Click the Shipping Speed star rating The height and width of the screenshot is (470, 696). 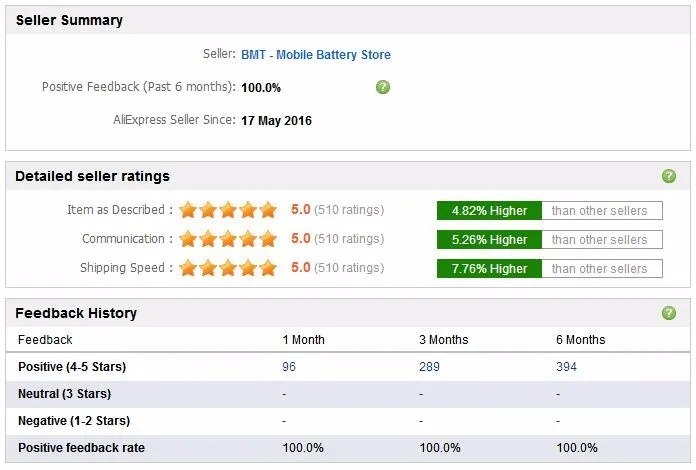coord(228,268)
